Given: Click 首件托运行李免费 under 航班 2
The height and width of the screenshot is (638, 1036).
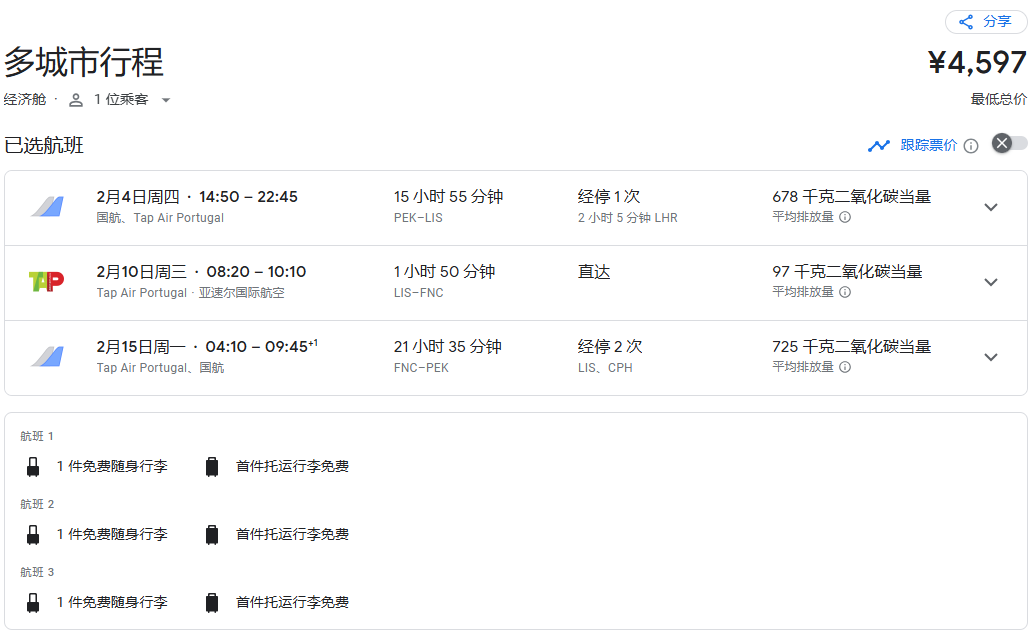Looking at the screenshot, I should click(x=292, y=535).
